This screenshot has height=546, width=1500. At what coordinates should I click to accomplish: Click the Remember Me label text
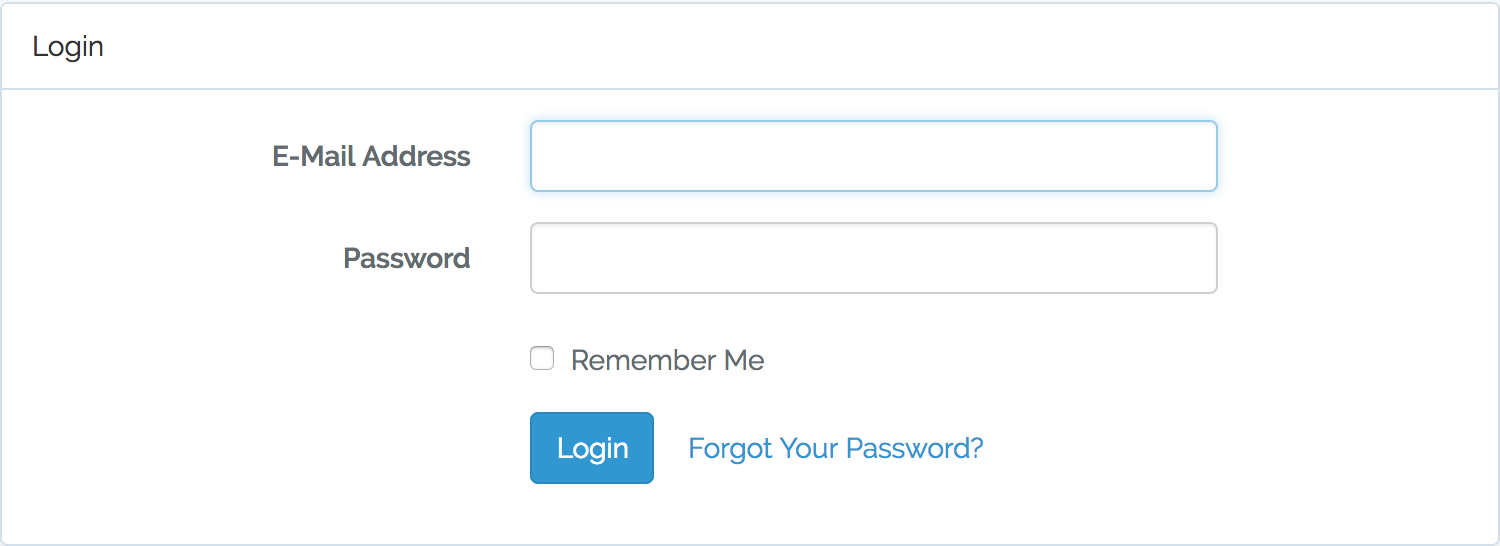[667, 360]
